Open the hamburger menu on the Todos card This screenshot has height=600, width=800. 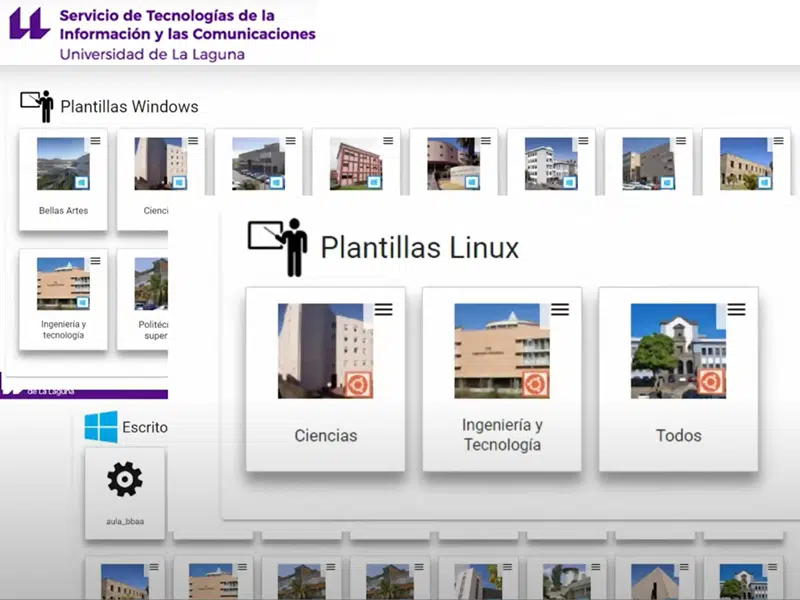click(x=736, y=310)
